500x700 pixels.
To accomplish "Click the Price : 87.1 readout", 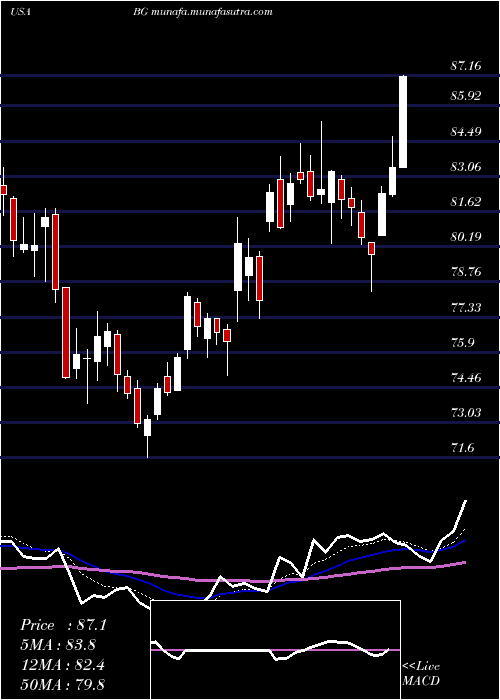I will (63, 625).
